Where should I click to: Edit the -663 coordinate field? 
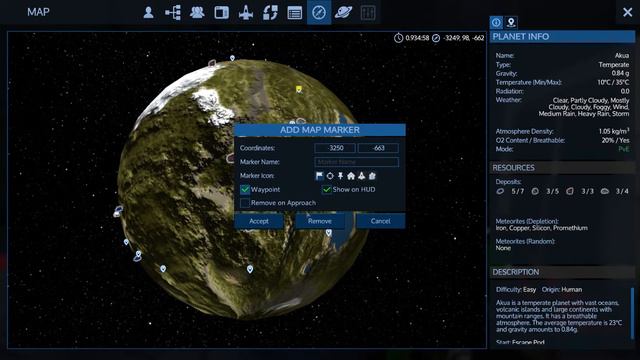[x=378, y=148]
